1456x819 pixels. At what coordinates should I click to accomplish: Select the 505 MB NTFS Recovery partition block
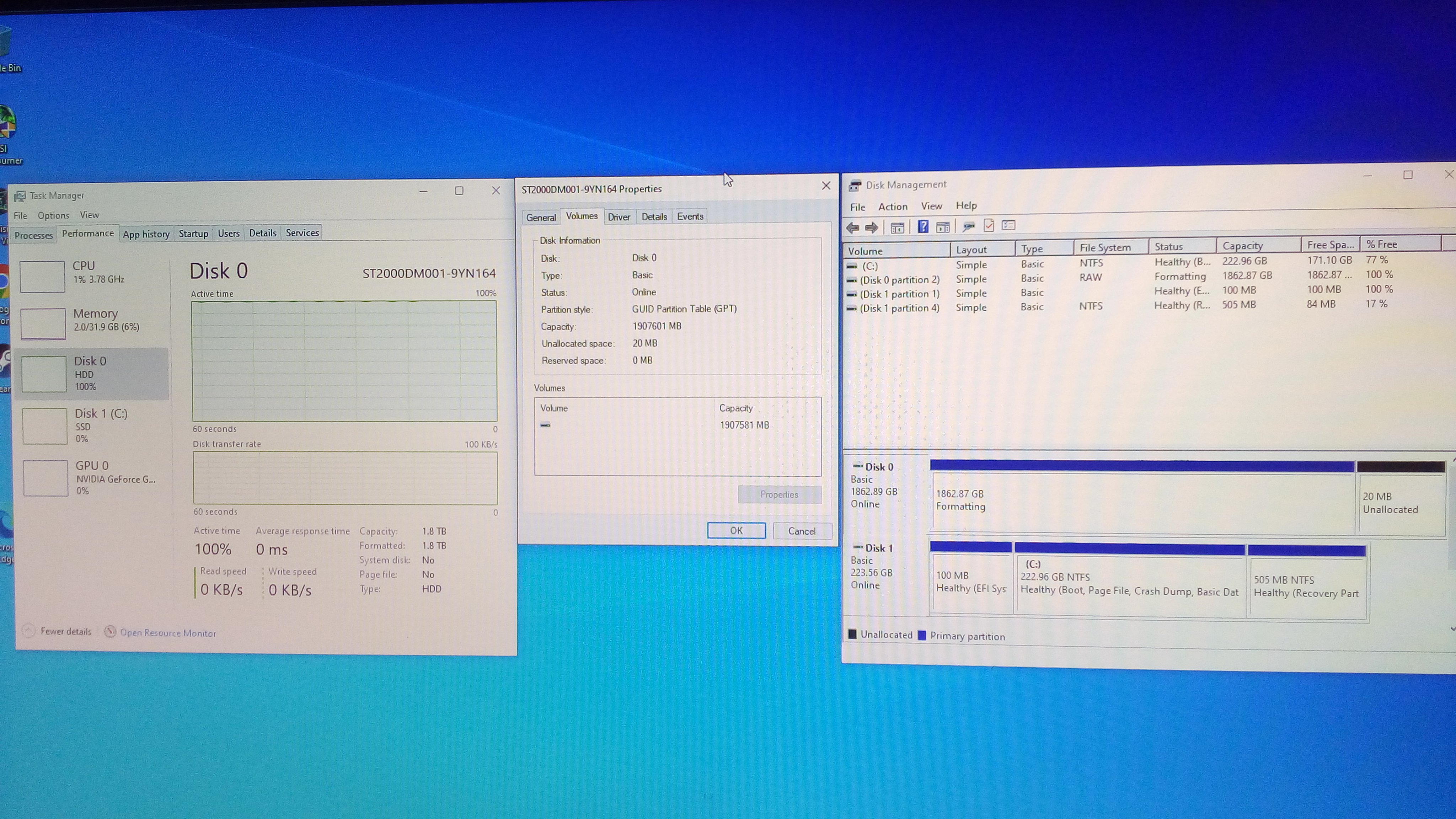click(x=1307, y=582)
